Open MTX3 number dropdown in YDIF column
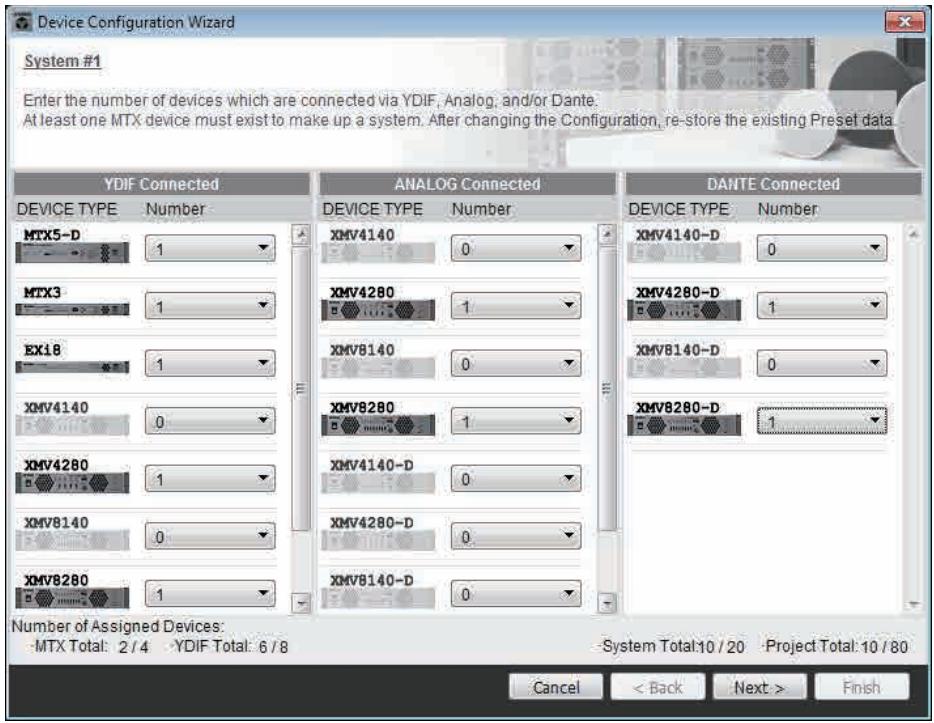Screen dimensions: 934x723 [210, 306]
